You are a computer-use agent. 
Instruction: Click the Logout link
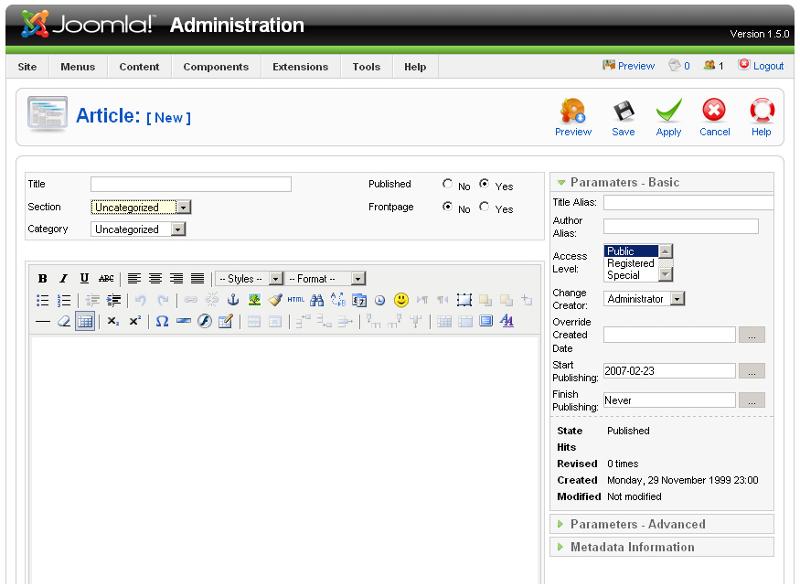[761, 66]
